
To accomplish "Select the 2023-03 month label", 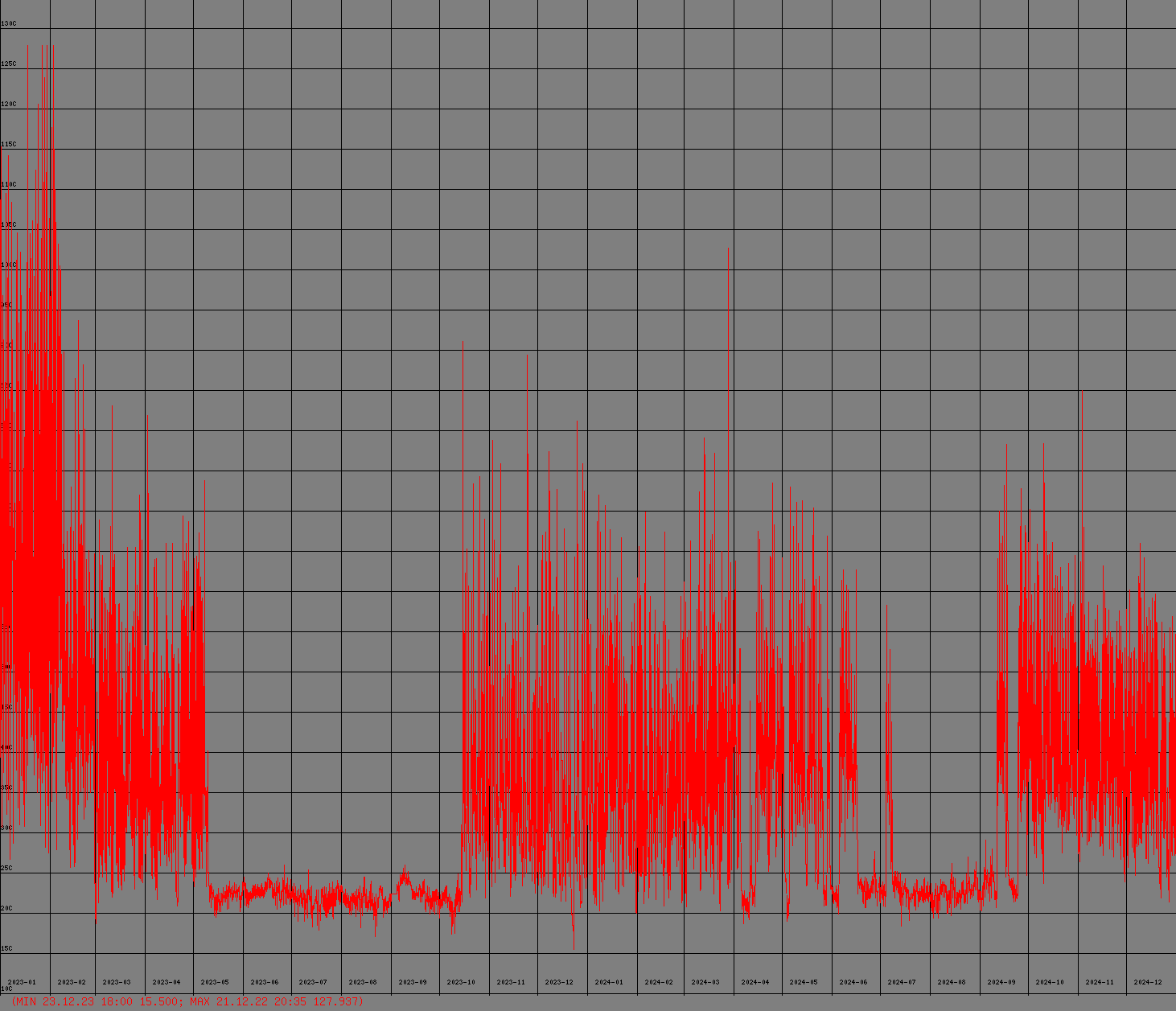I will [x=117, y=982].
